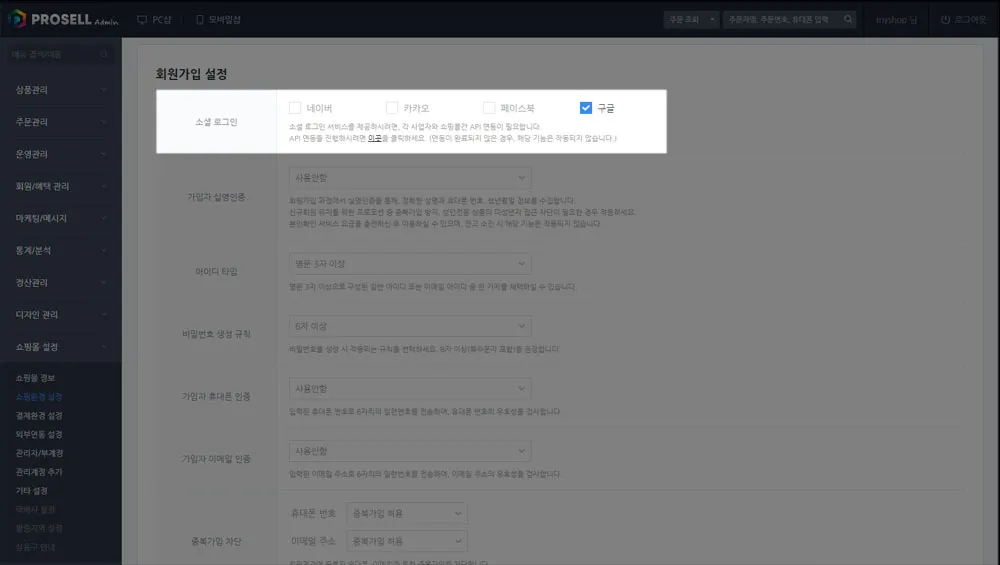Enable the 페이스북 social login checkbox
This screenshot has height=565, width=1000.
click(489, 108)
